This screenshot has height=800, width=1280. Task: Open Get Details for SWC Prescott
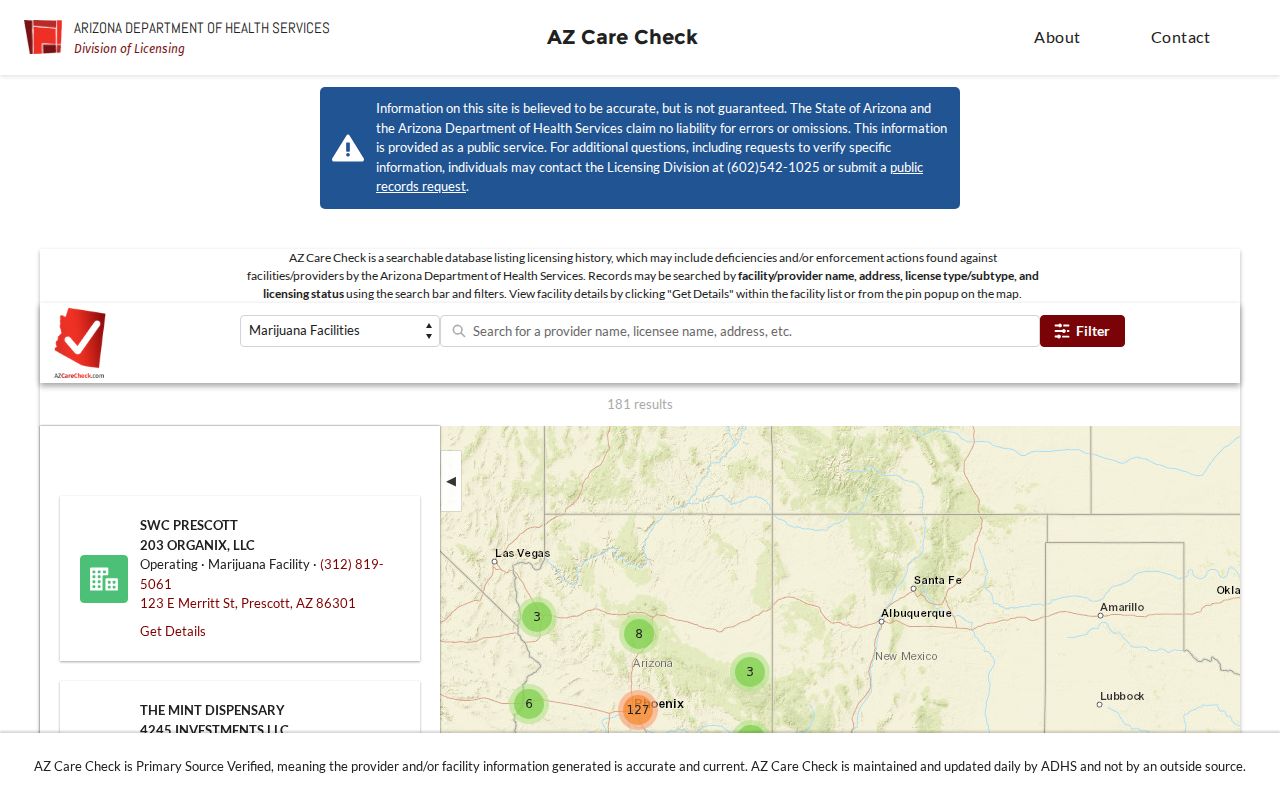click(173, 631)
